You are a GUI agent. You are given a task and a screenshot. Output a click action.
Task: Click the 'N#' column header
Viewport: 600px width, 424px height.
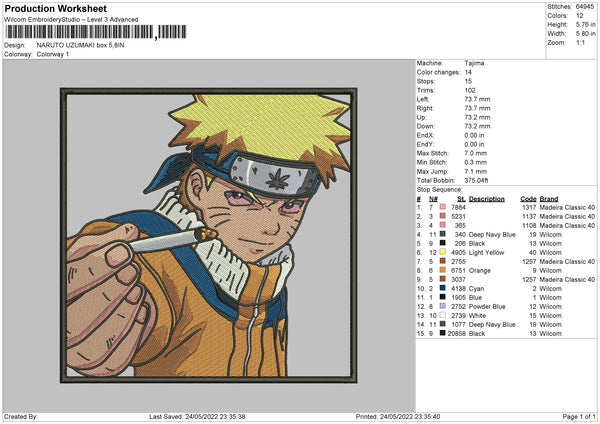433,199
